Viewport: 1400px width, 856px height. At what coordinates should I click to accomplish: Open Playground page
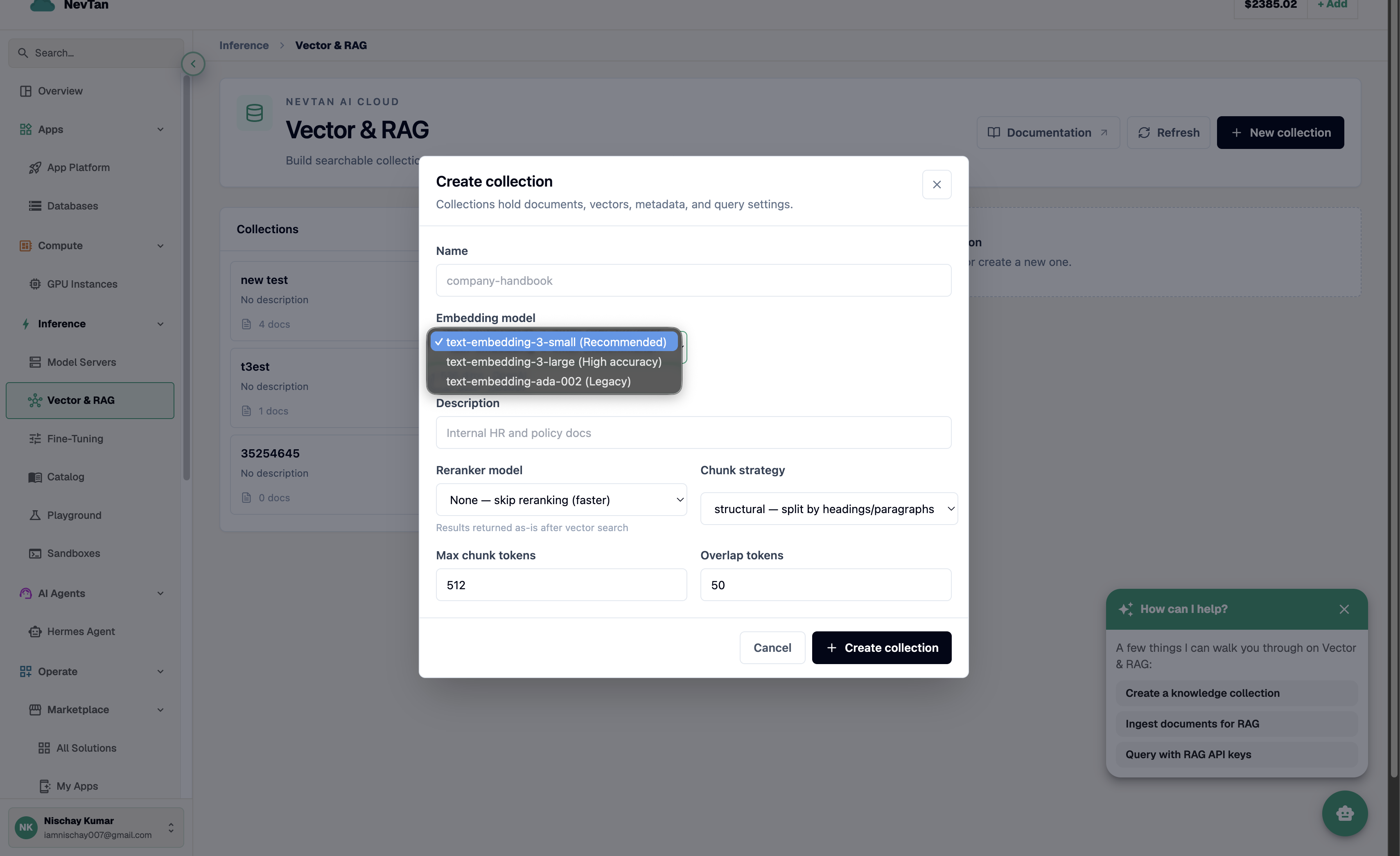pos(74,515)
